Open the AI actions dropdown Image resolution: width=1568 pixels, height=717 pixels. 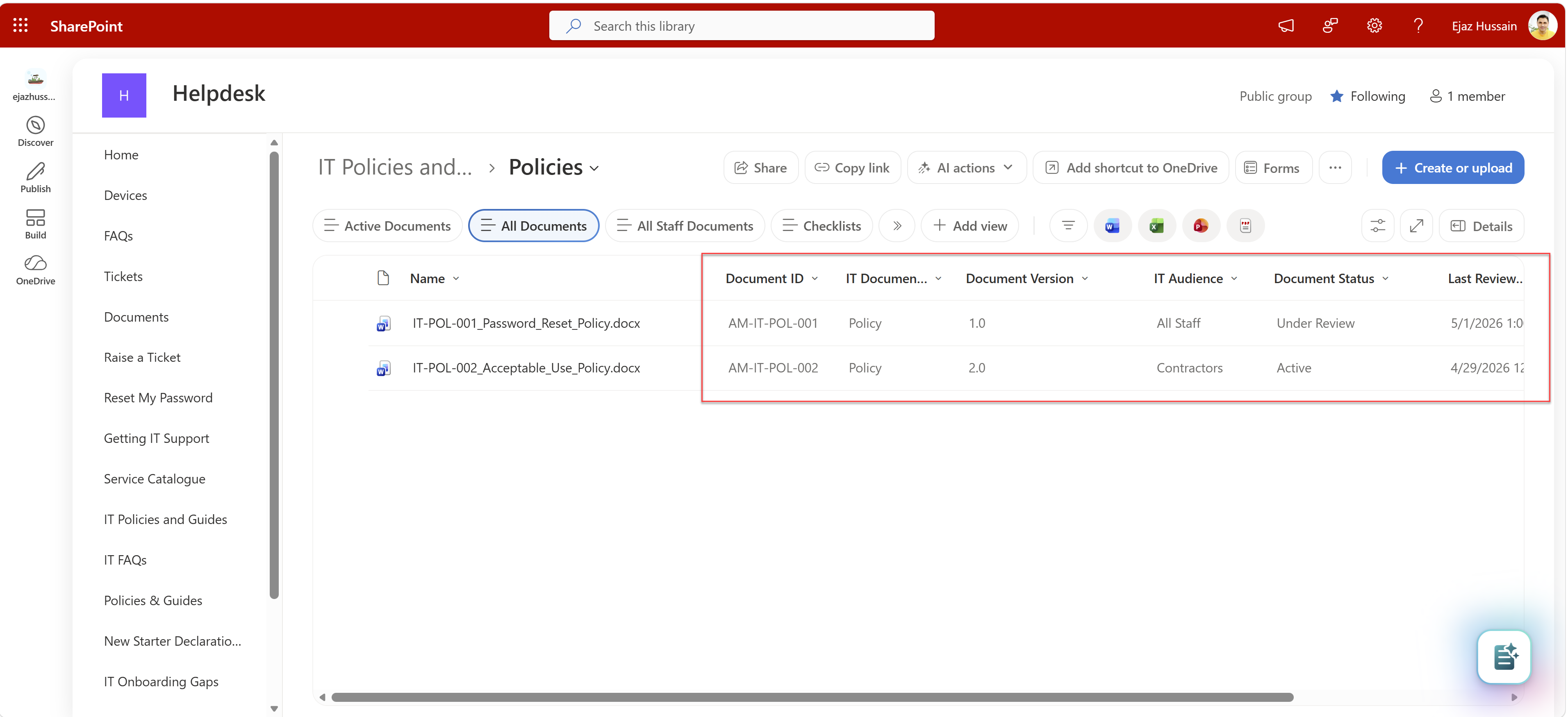pyautogui.click(x=967, y=167)
